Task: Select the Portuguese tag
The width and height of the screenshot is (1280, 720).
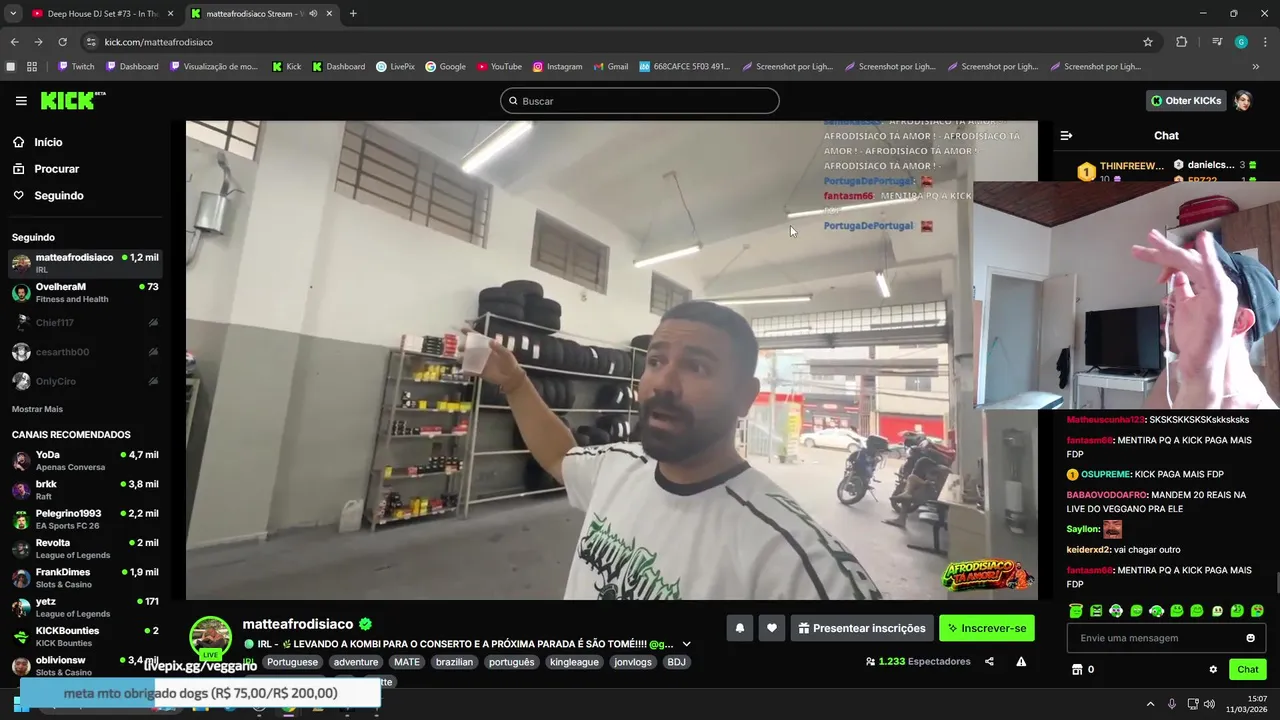Action: click(x=292, y=662)
